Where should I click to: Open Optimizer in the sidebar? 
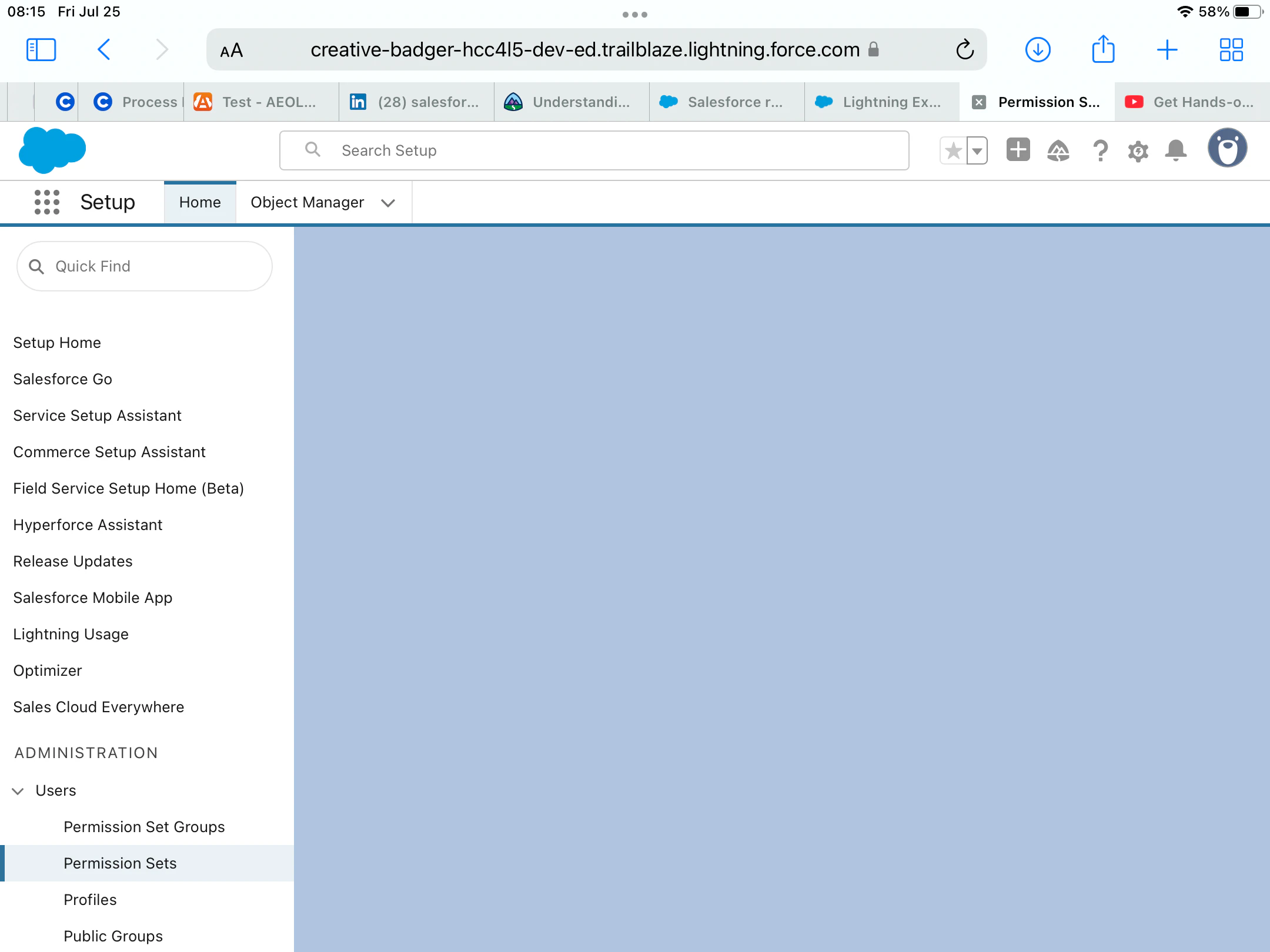[x=48, y=671]
